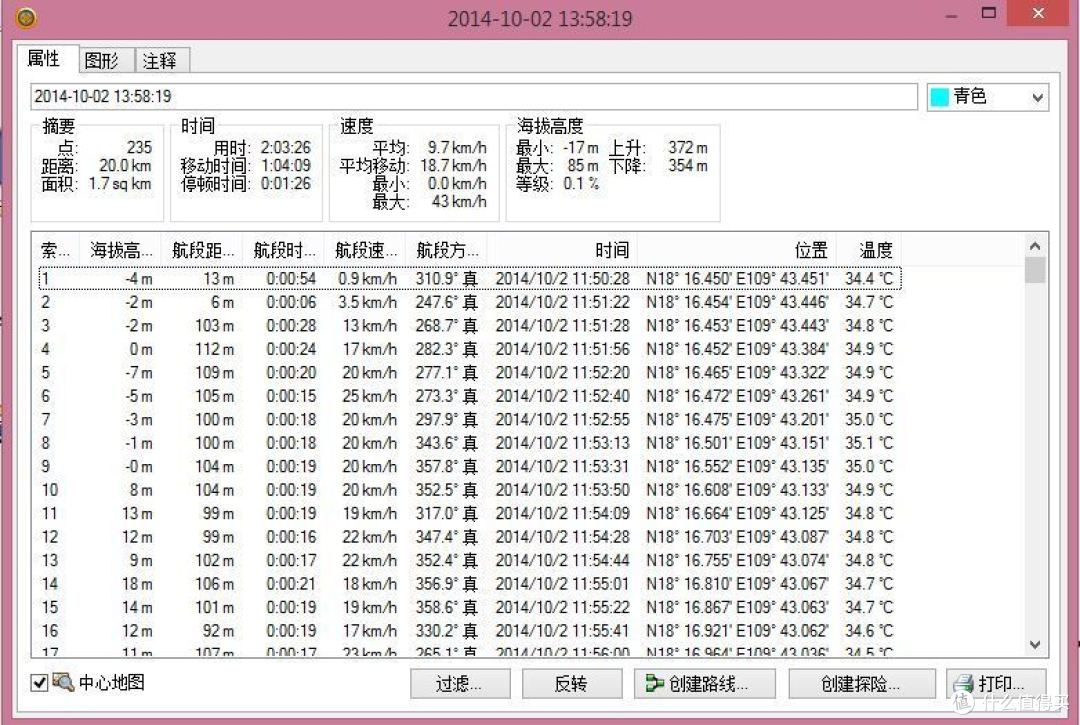Select row 8 with temperature 35.1 ℃
1080x725 pixels.
pyautogui.click(x=470, y=443)
